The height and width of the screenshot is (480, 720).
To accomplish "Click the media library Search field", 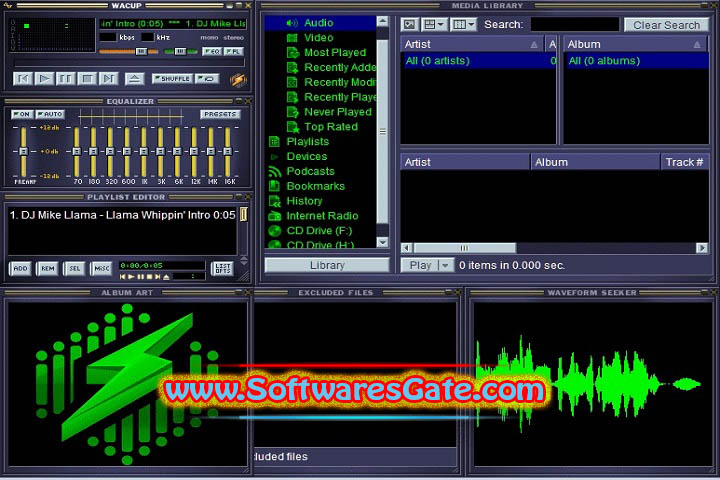I will 574,24.
